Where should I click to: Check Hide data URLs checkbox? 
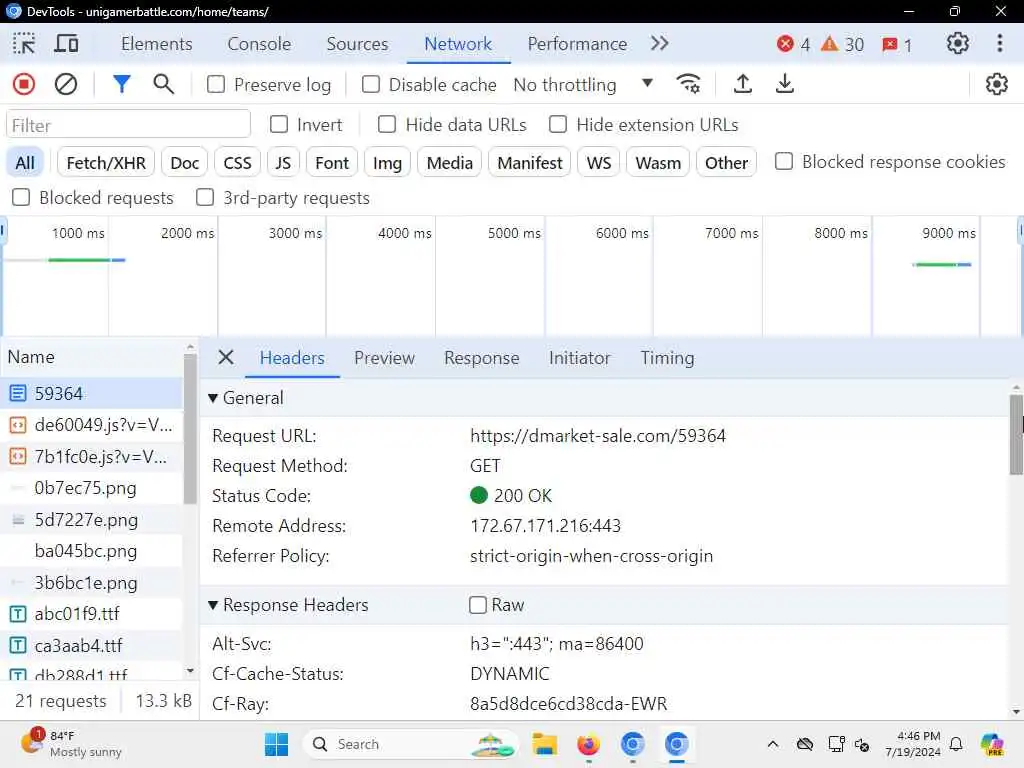click(x=387, y=124)
